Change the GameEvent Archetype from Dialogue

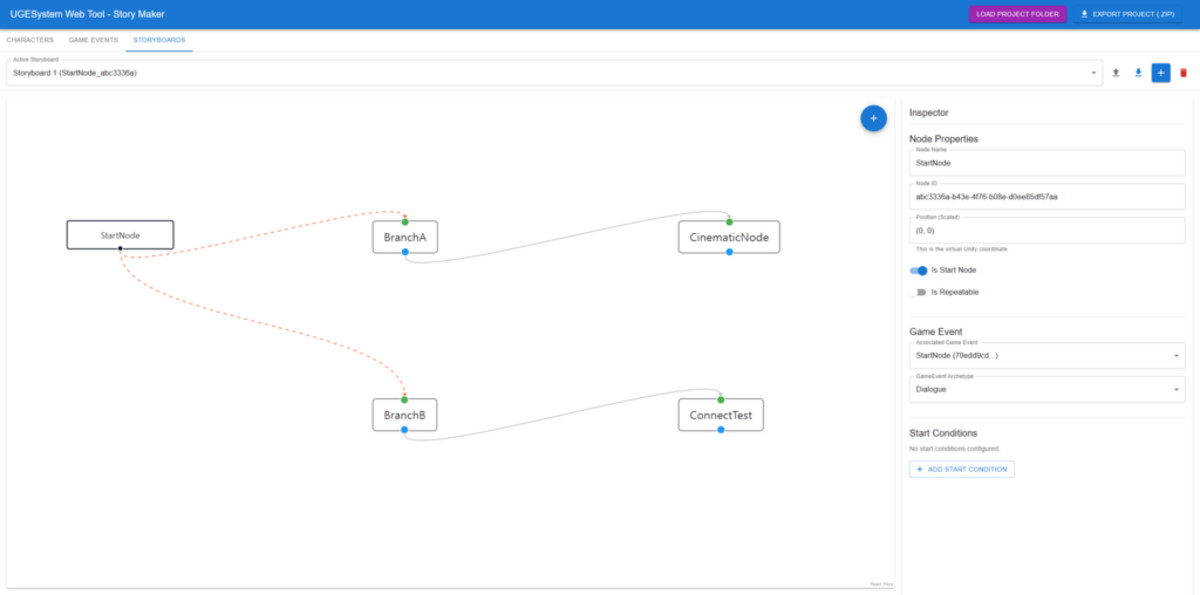coord(1046,389)
